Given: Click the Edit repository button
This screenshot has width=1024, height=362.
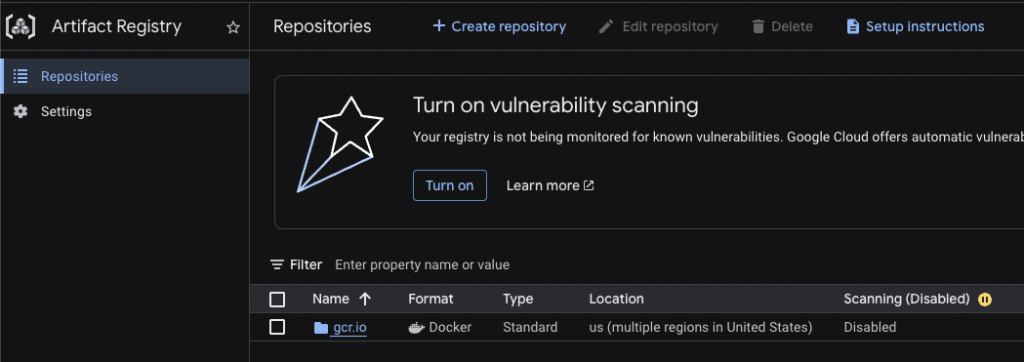Looking at the screenshot, I should (658, 27).
